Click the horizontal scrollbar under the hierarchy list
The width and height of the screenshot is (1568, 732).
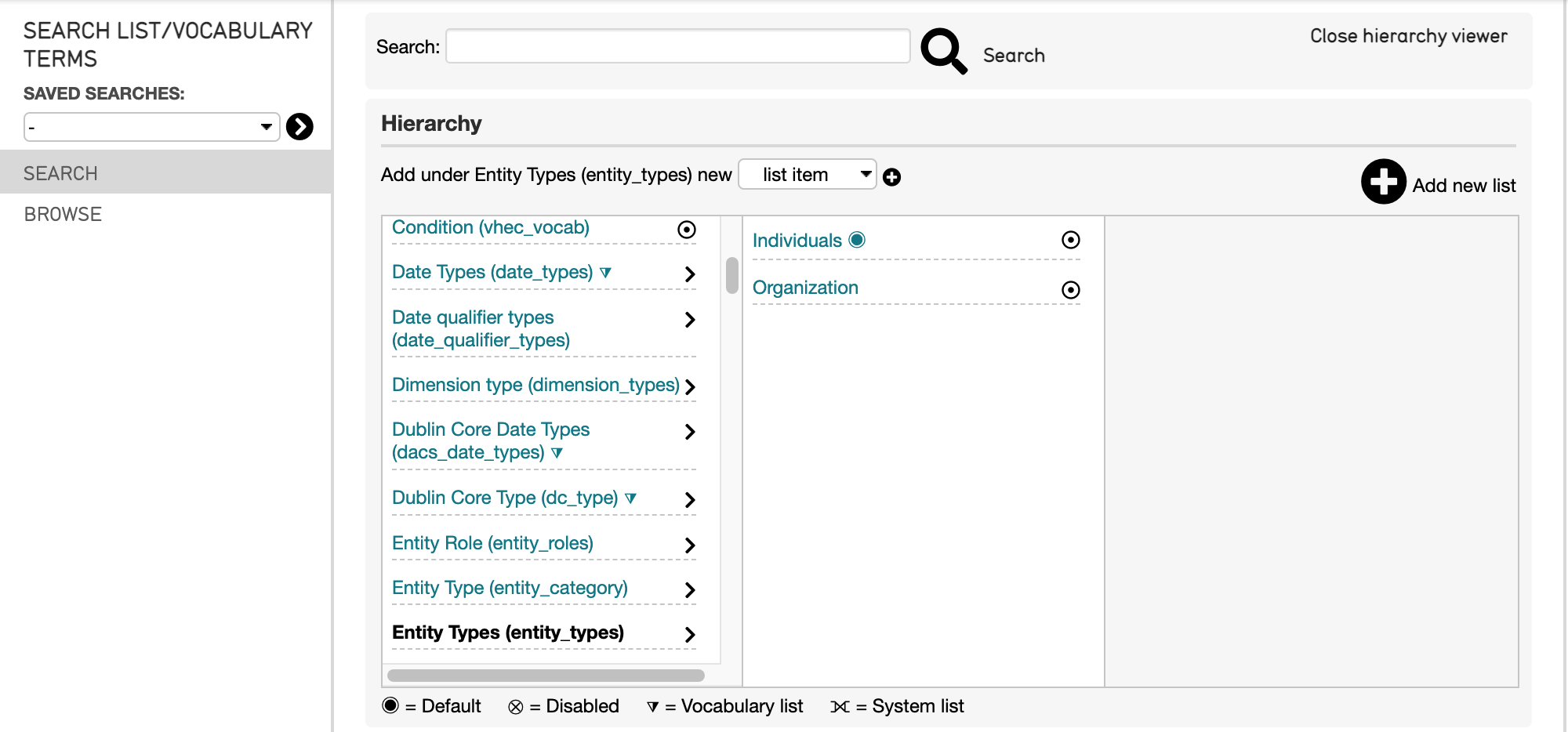pyautogui.click(x=546, y=676)
